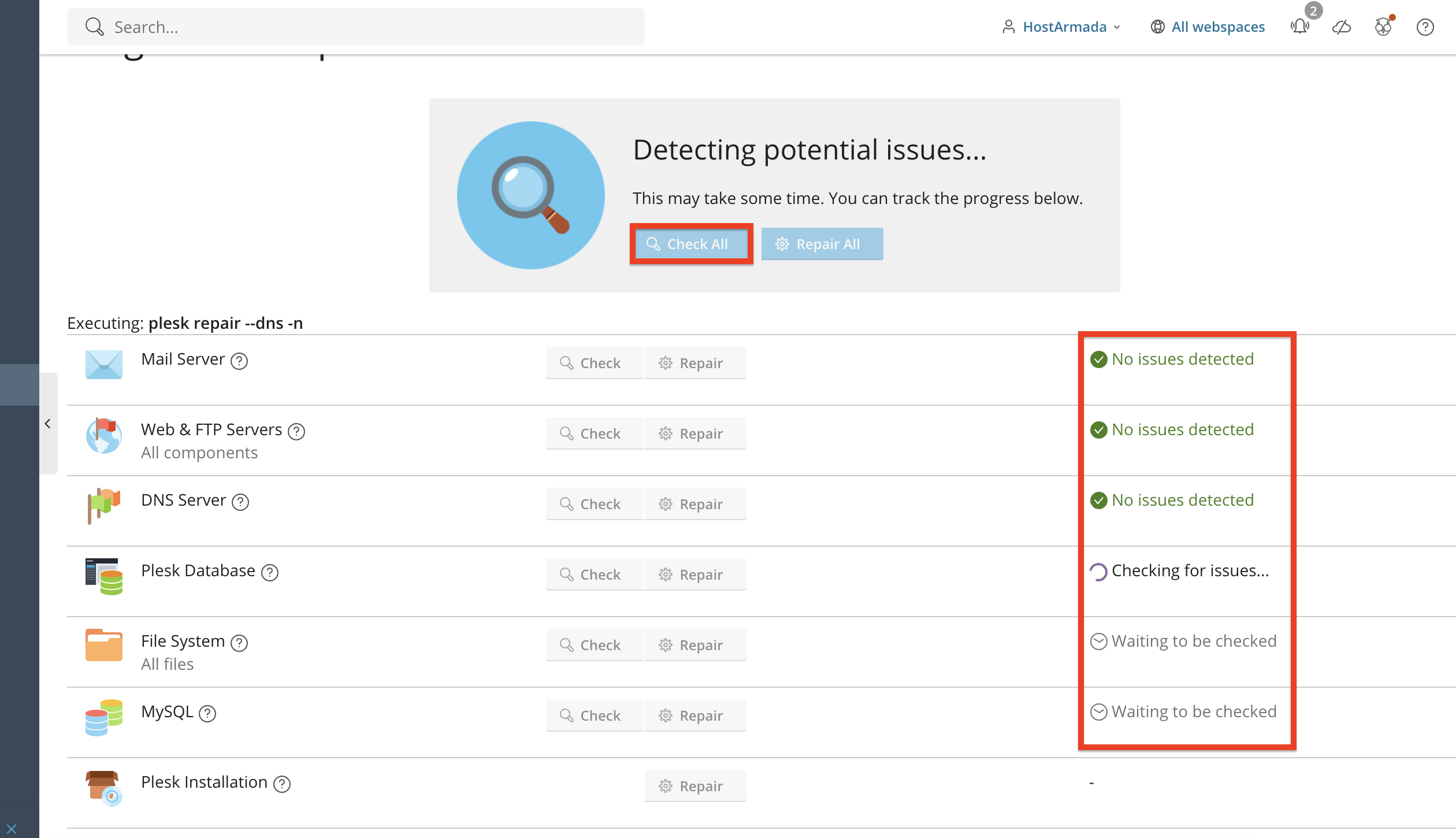
Task: Repair the Plesk Installation
Action: [695, 786]
